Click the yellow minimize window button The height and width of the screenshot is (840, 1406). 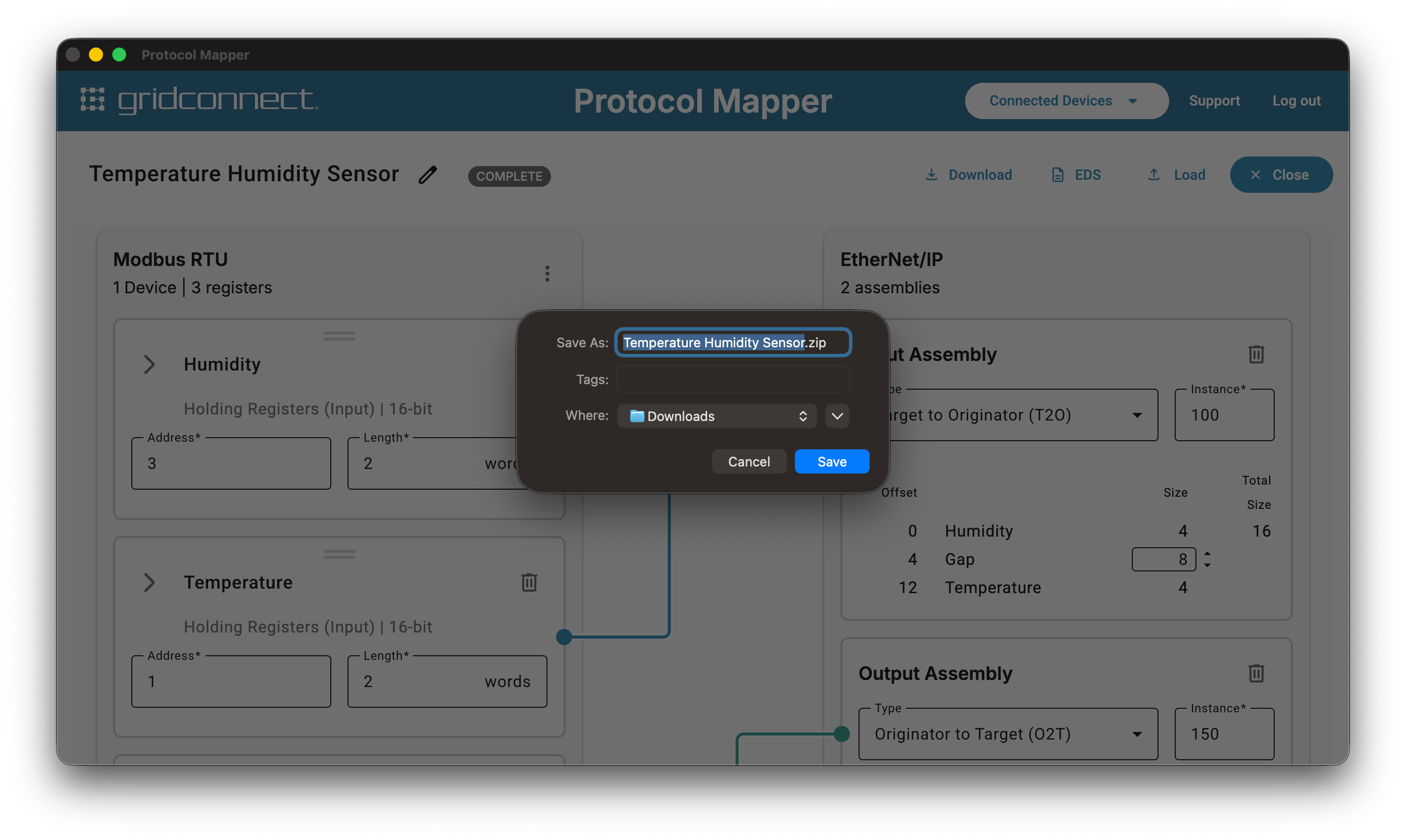[x=95, y=55]
